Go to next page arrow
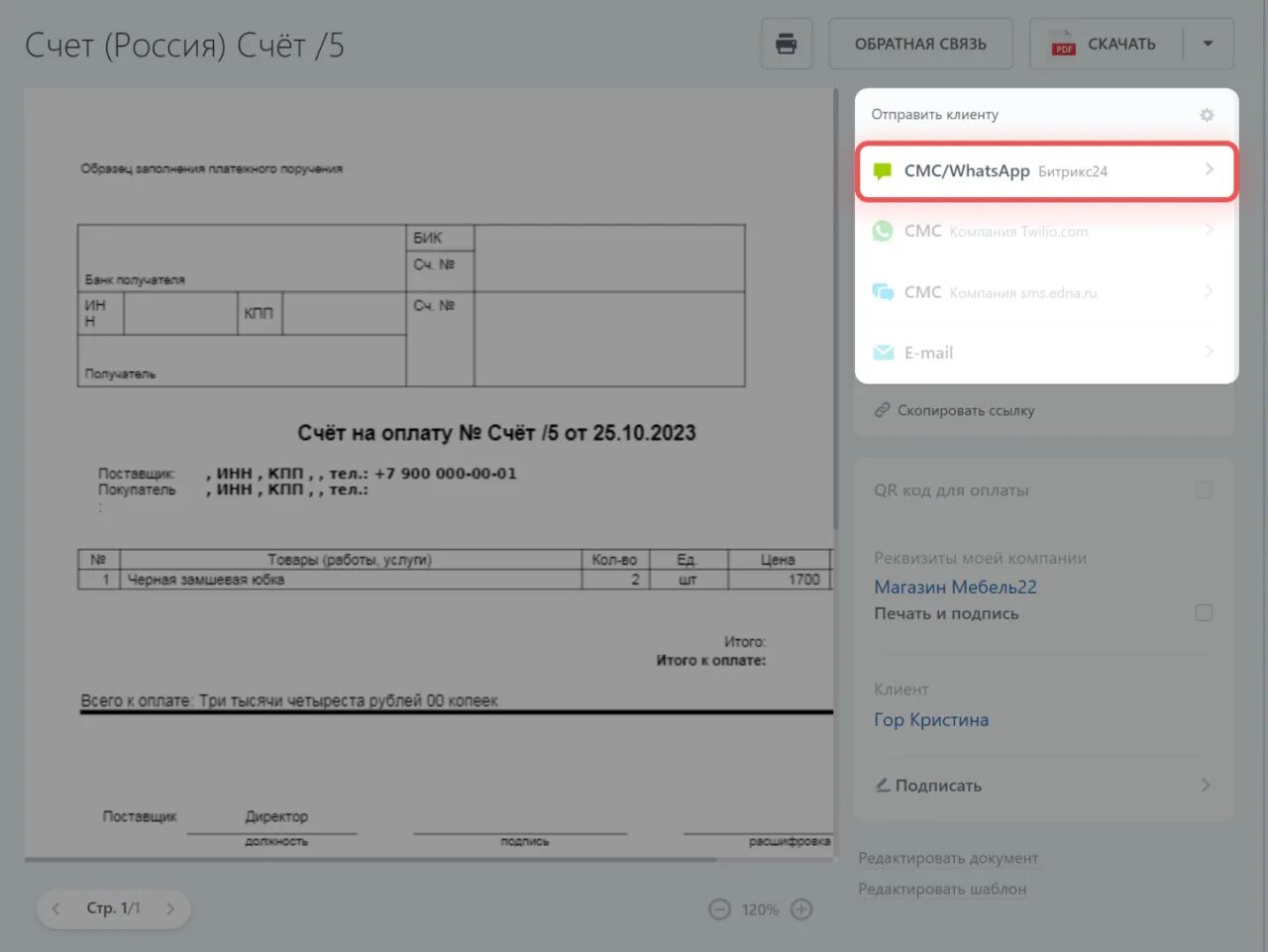 coord(170,908)
